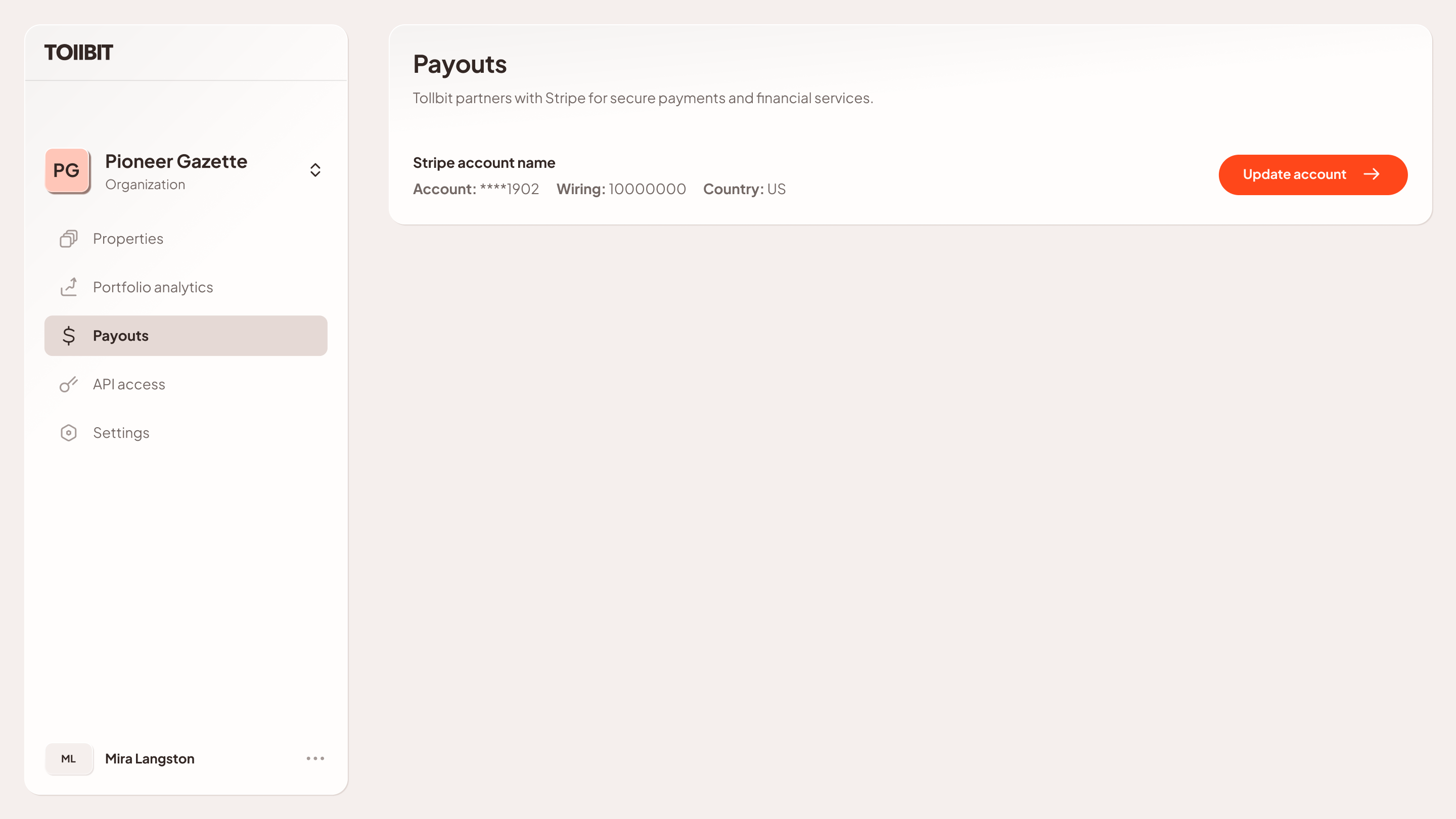Click the TOIIBIT logo
The height and width of the screenshot is (819, 1456).
[x=79, y=52]
